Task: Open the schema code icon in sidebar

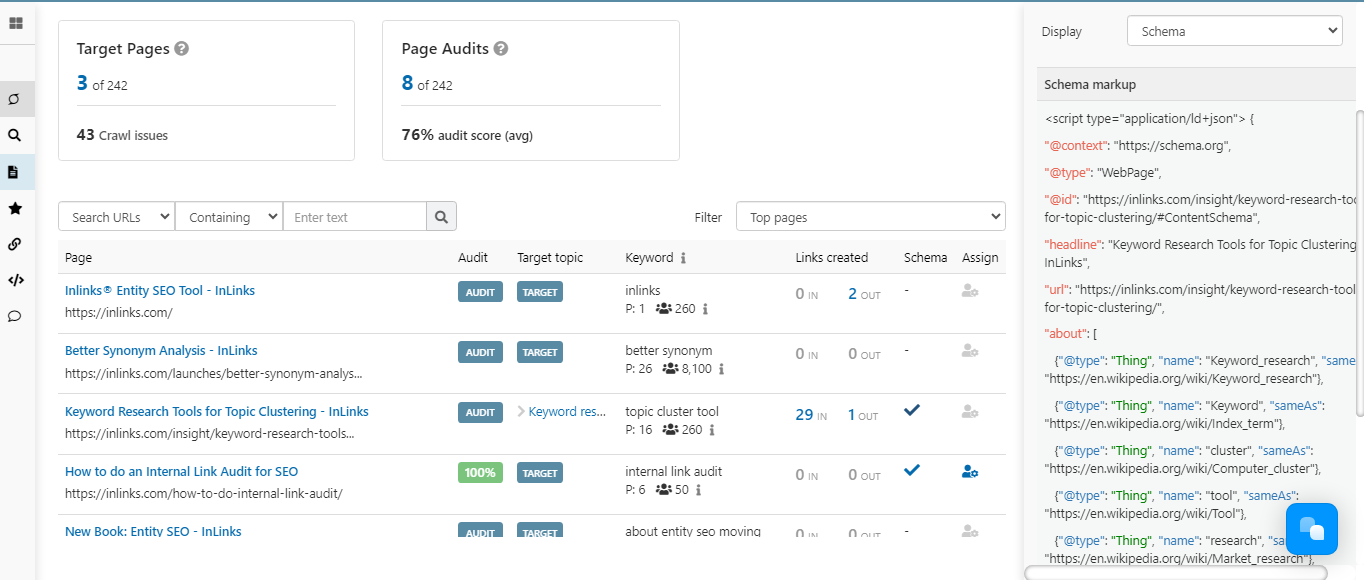Action: pos(15,280)
